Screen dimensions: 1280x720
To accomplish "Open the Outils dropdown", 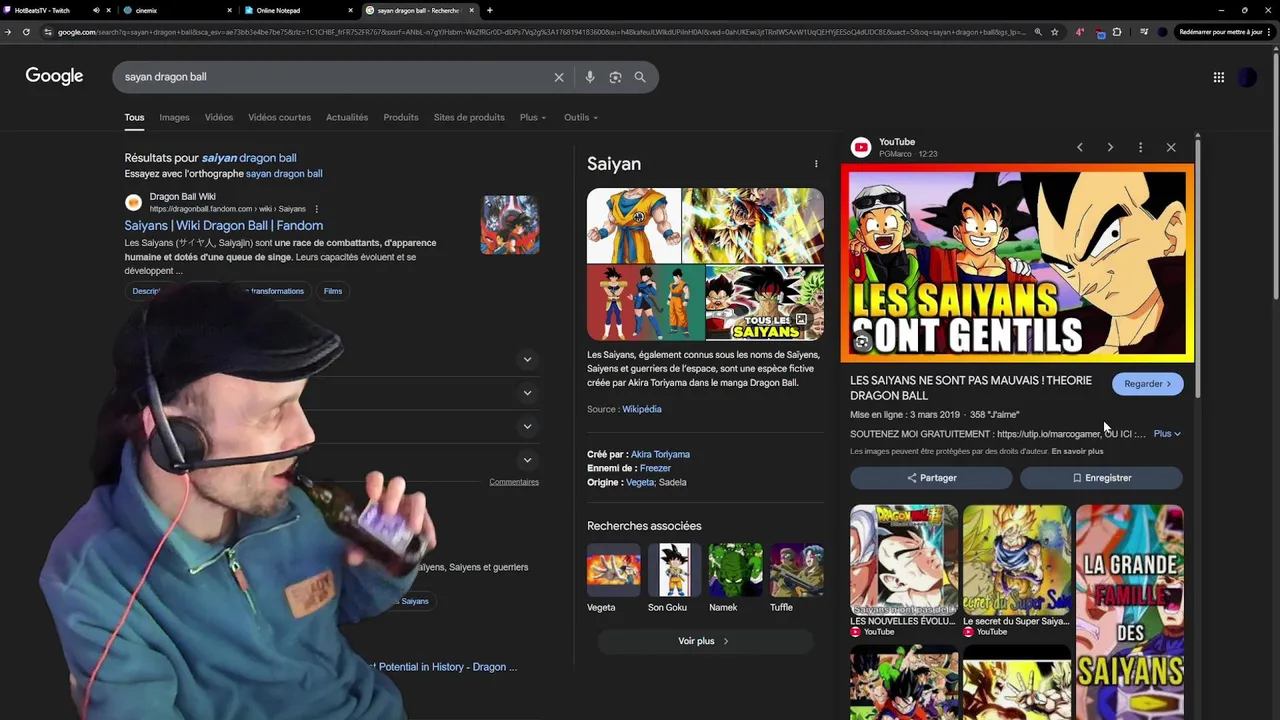I will (581, 117).
